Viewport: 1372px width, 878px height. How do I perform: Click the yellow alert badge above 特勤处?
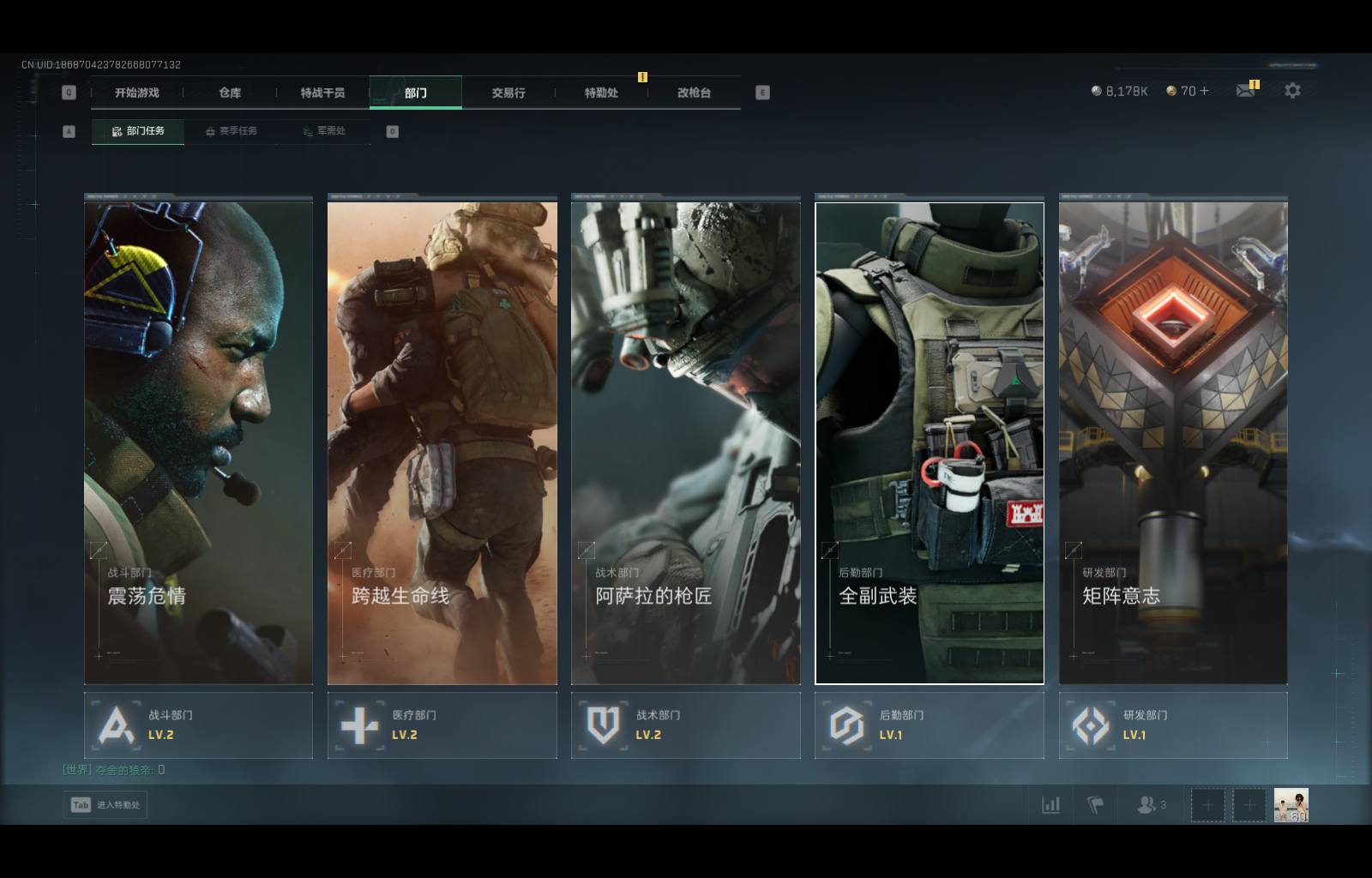click(642, 77)
